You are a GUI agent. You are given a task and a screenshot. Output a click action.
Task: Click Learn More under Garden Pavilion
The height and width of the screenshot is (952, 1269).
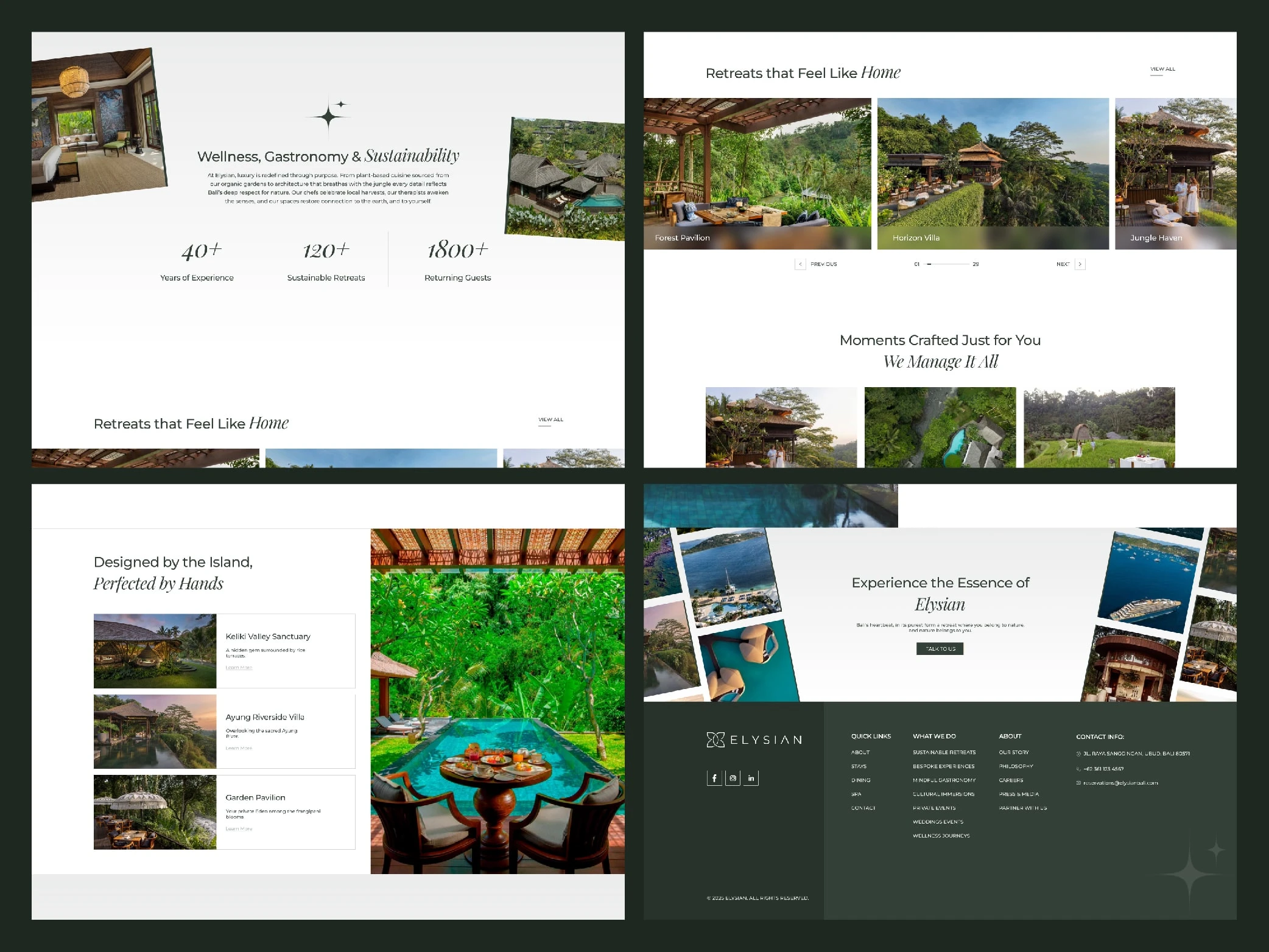(239, 828)
